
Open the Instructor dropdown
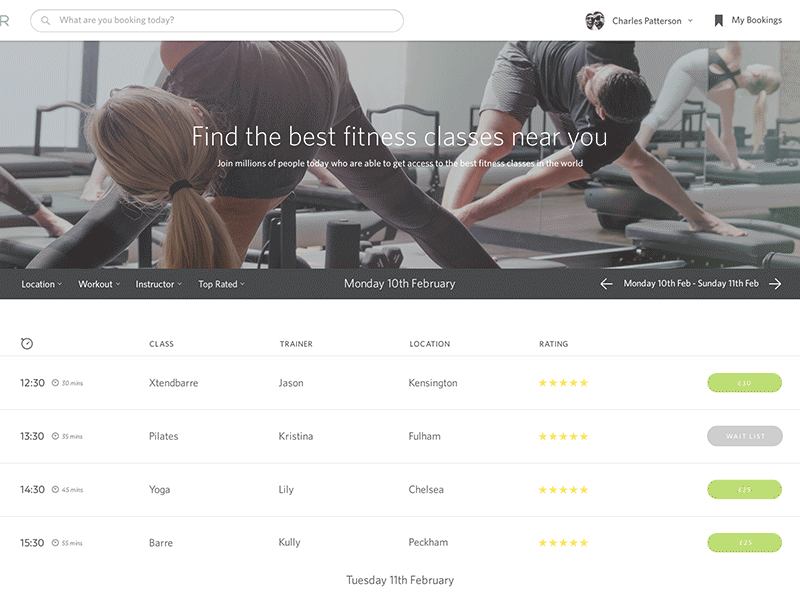158,284
